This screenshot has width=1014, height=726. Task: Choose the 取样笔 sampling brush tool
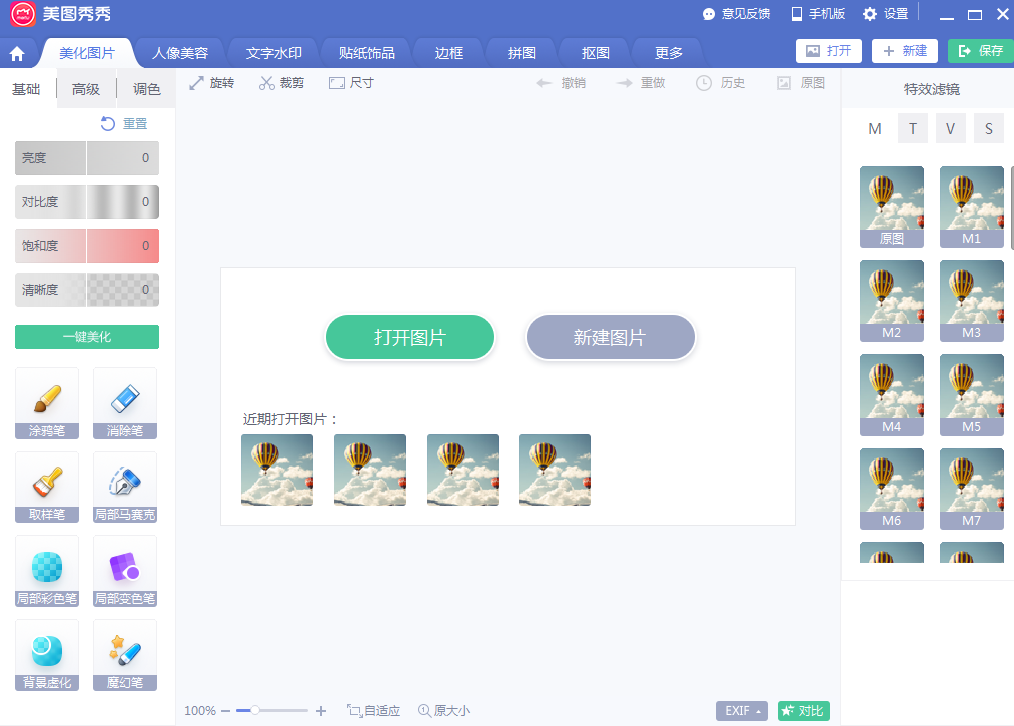point(47,487)
